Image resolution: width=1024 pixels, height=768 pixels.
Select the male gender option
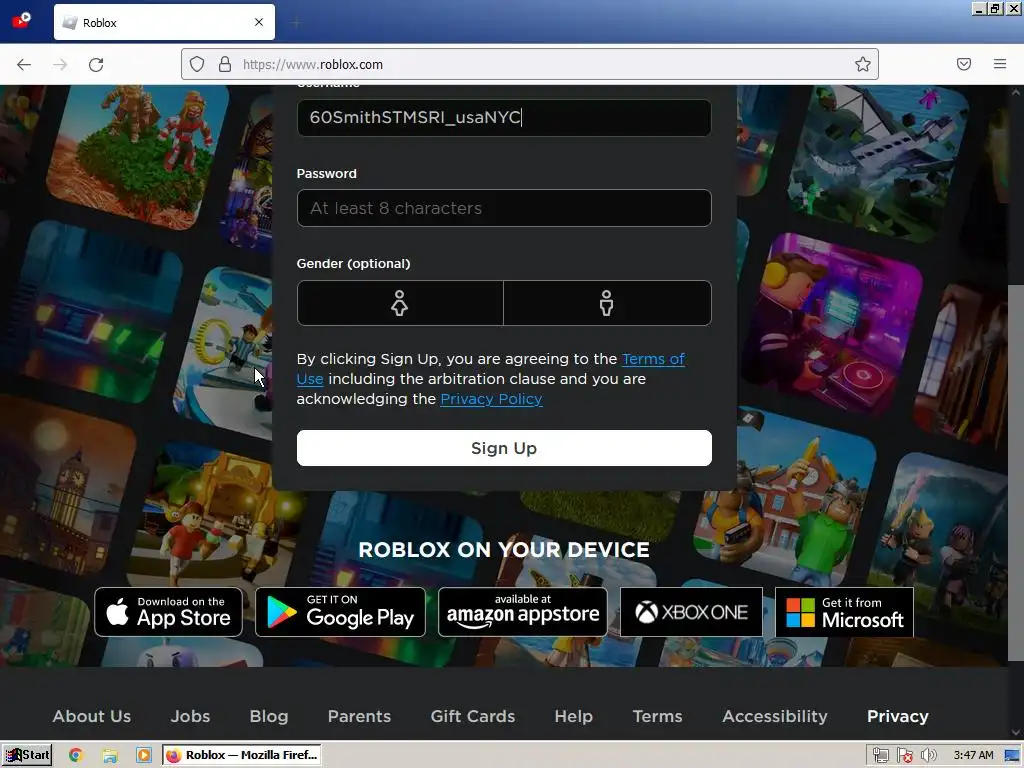point(607,303)
